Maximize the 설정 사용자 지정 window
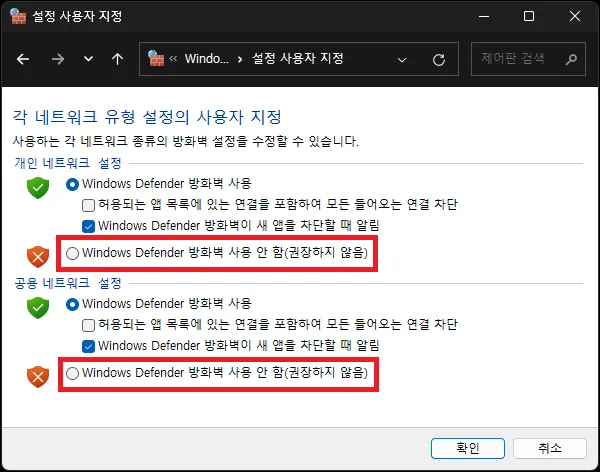 529,16
